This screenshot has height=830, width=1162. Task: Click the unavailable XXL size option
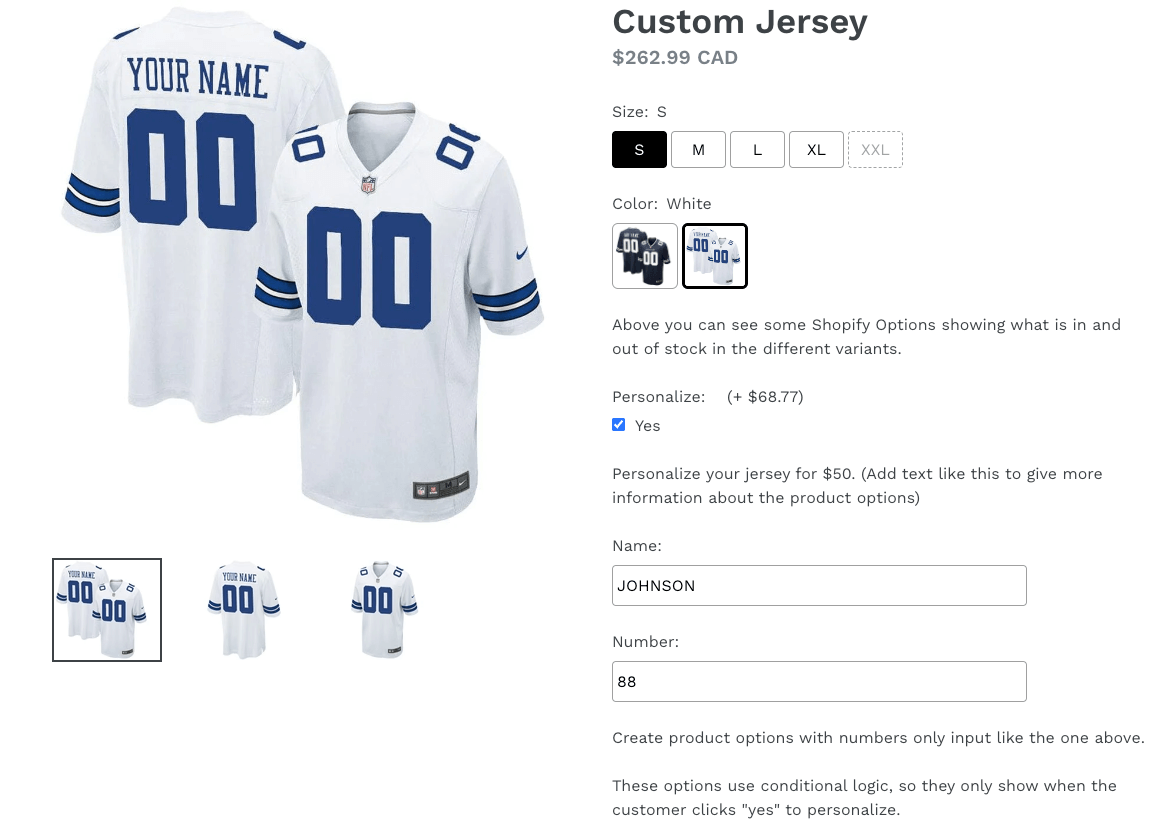[x=875, y=150]
